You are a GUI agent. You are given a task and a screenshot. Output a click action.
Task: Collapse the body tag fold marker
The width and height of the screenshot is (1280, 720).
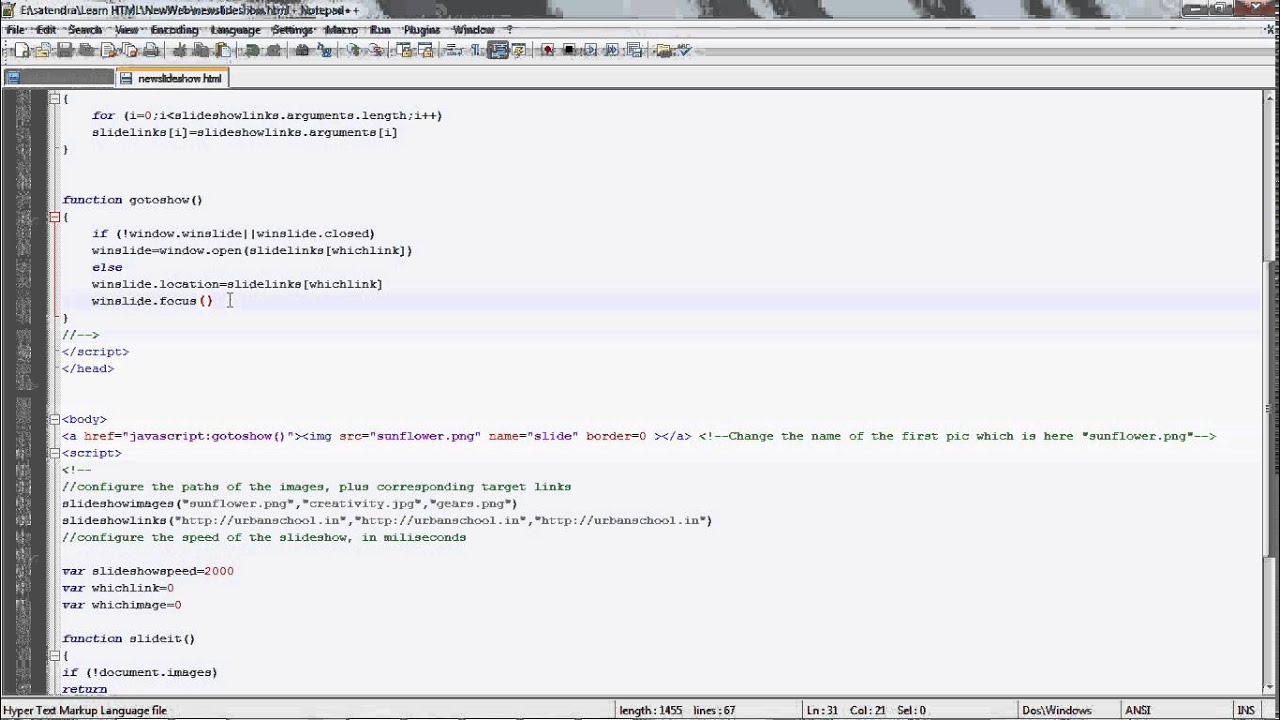(x=54, y=419)
